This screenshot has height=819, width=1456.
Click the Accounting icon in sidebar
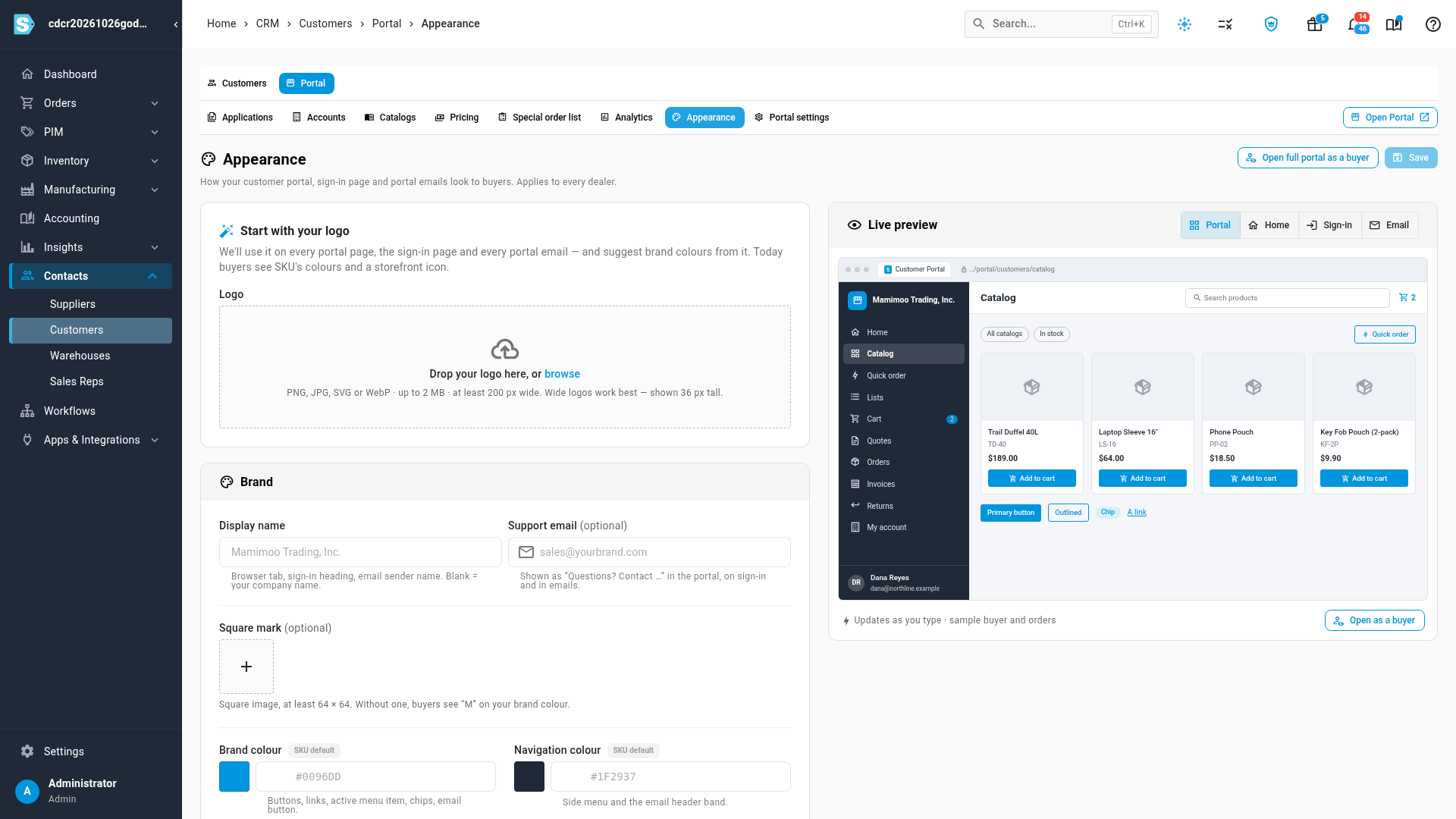(x=27, y=218)
